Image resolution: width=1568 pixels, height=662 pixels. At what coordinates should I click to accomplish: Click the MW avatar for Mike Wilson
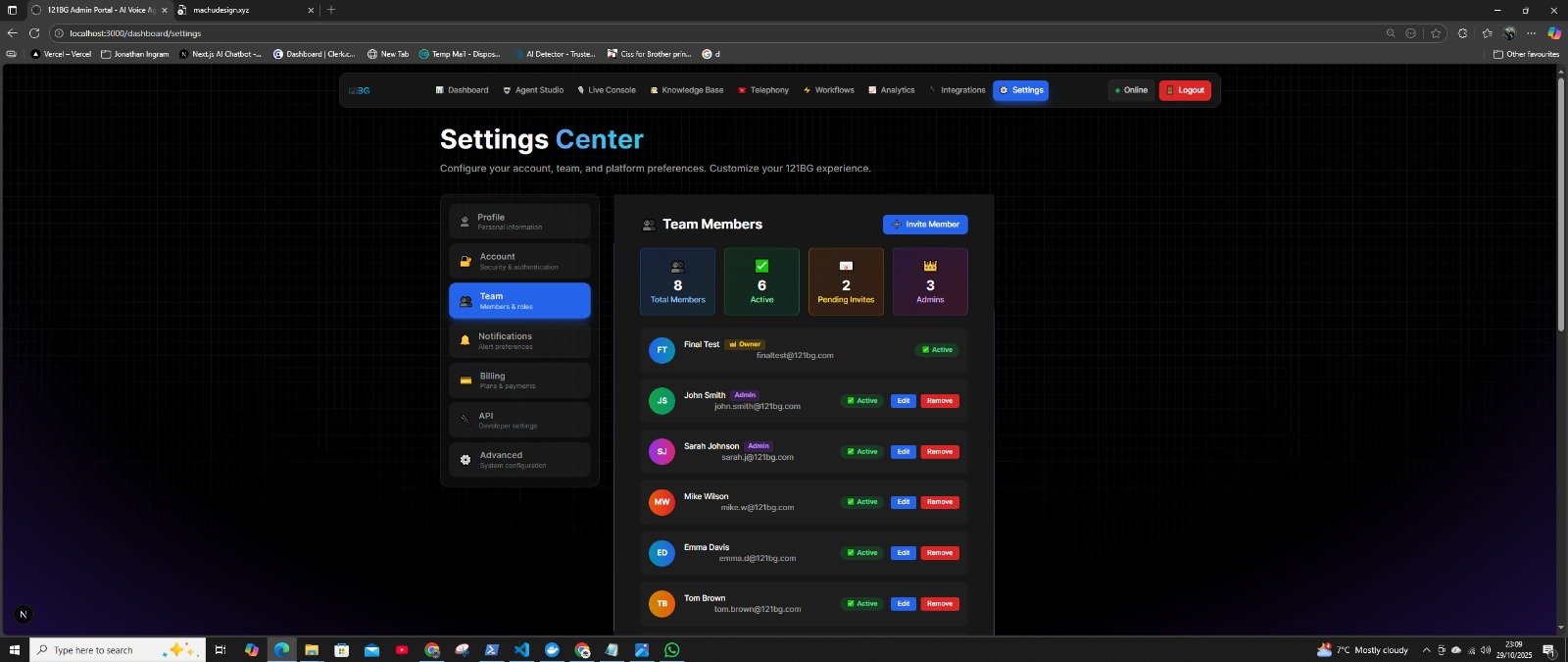(661, 502)
